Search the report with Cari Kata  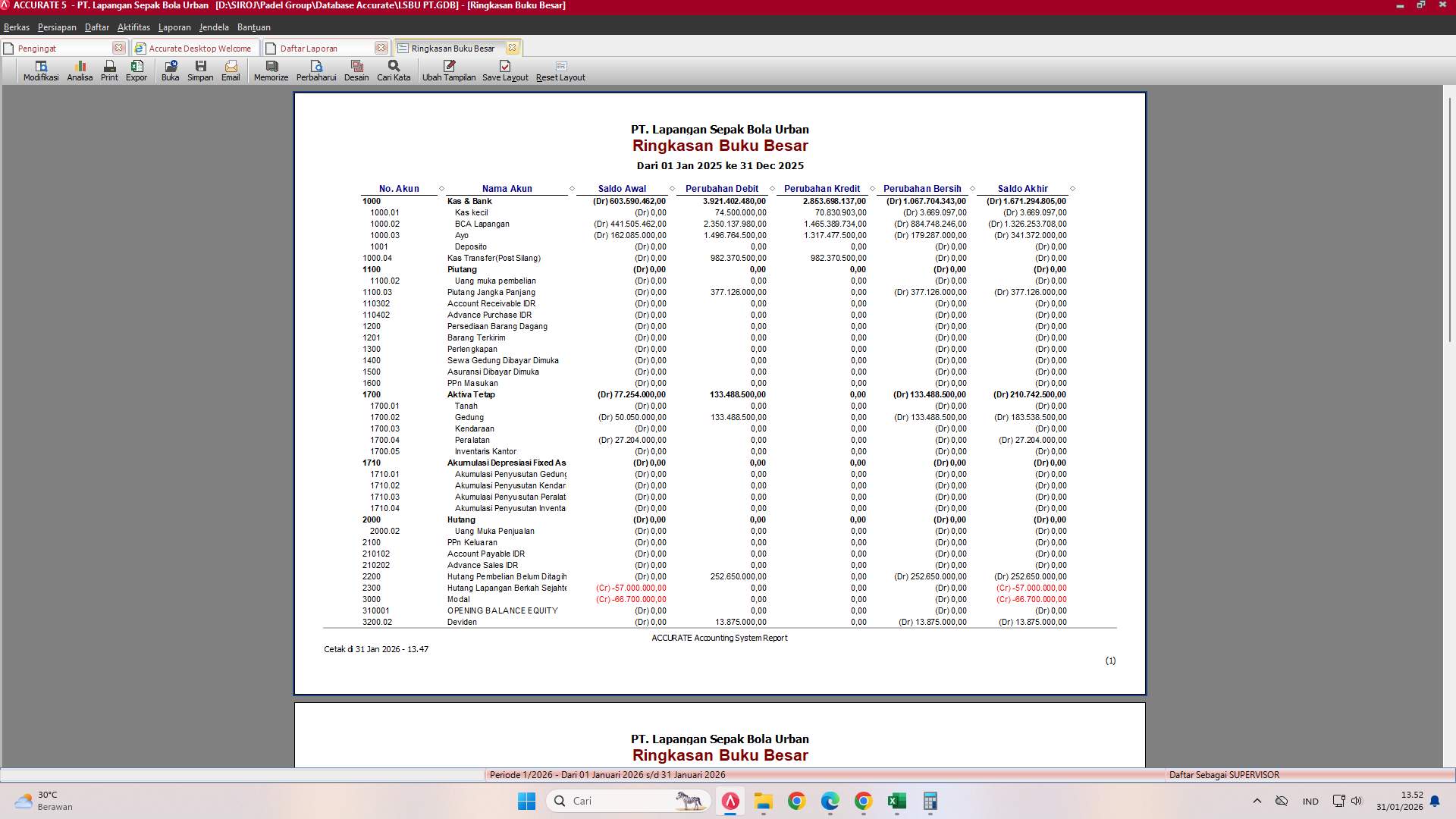tap(392, 71)
